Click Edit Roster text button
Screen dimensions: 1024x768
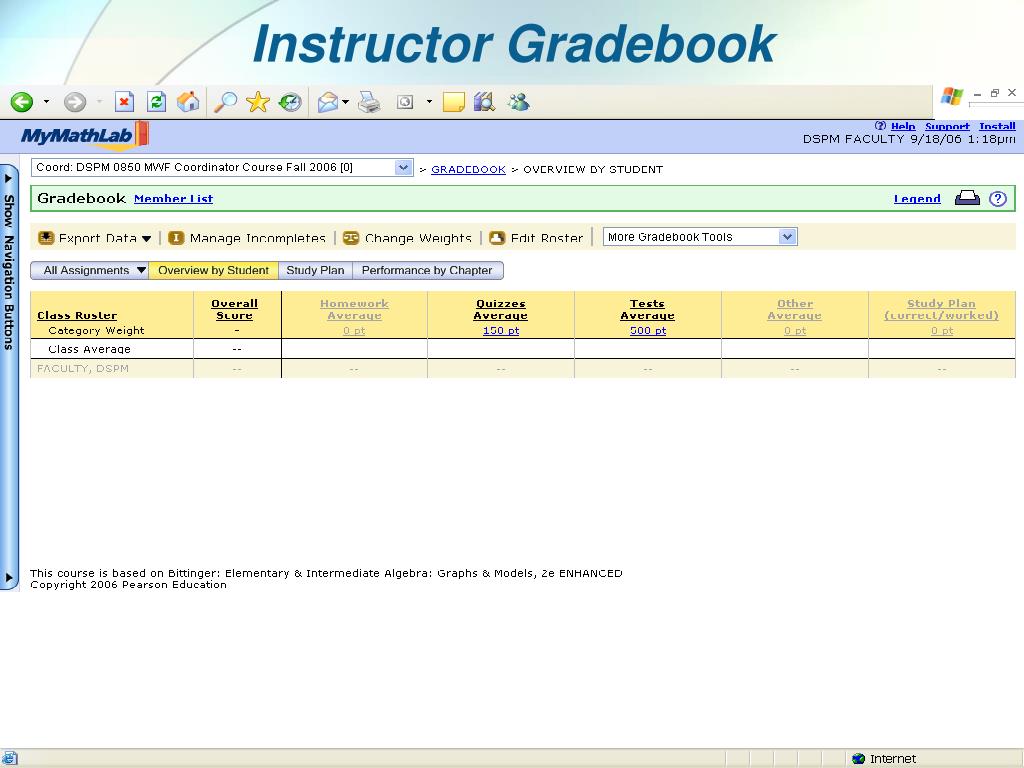547,238
